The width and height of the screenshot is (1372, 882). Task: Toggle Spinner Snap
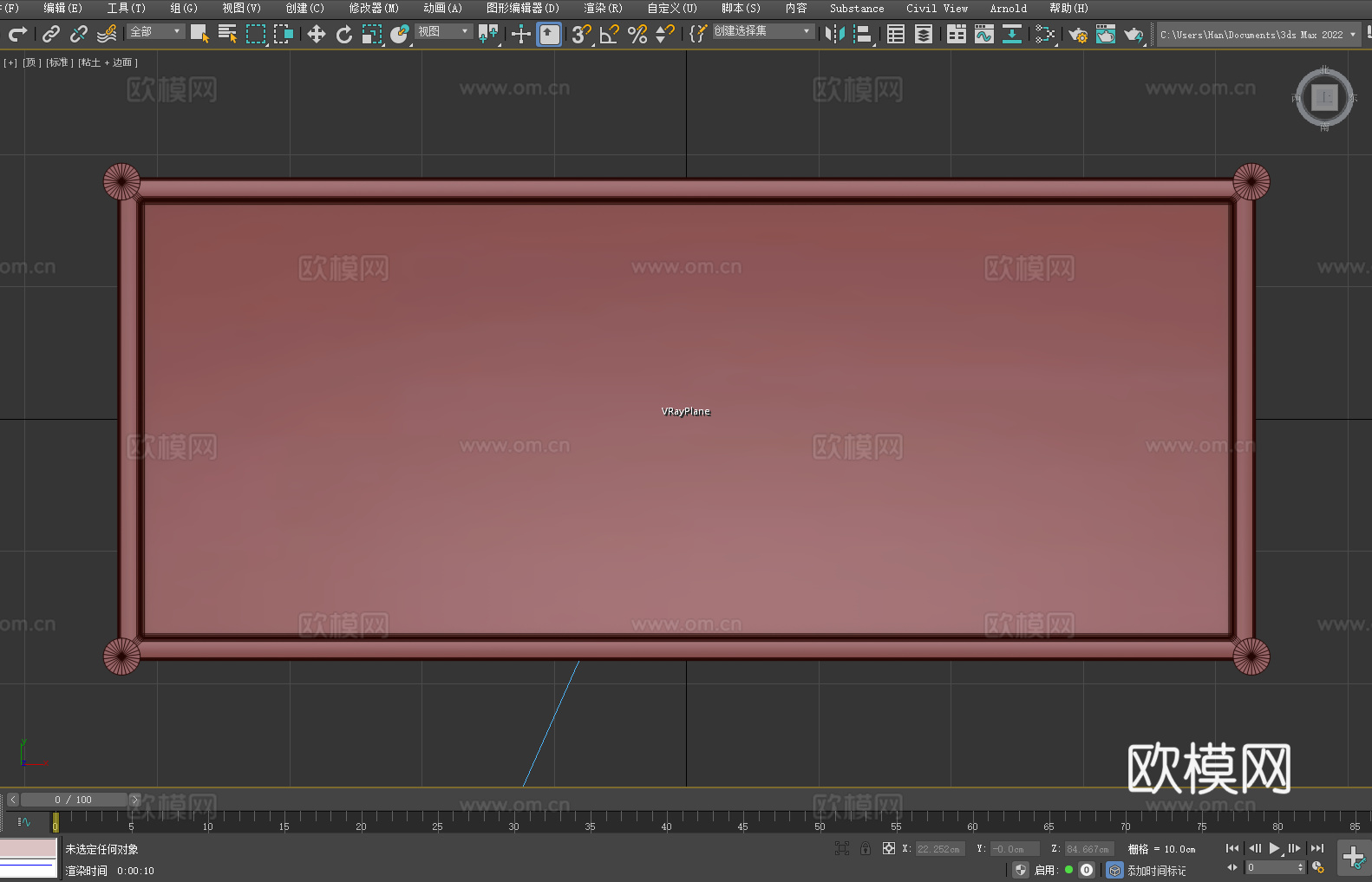pos(665,34)
